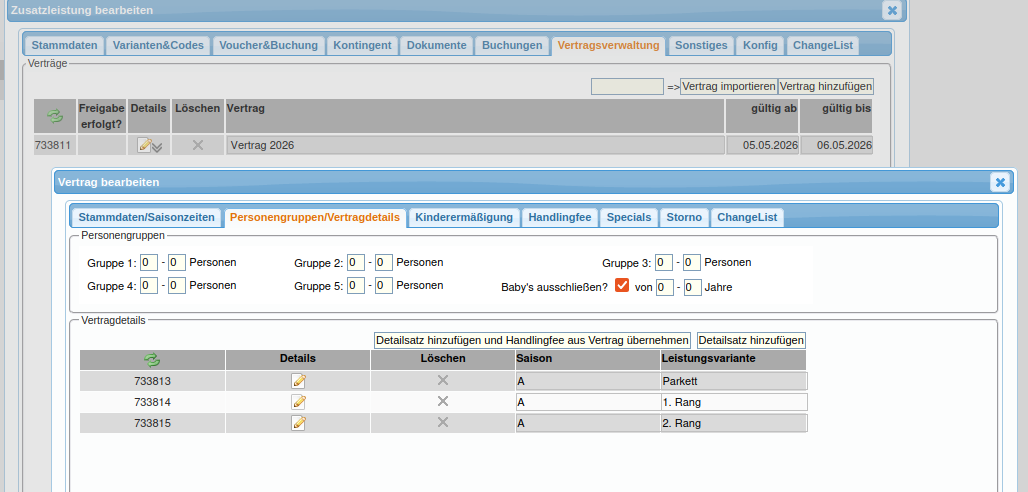The height and width of the screenshot is (492, 1028).
Task: Go to Stammdaten/Saisonzeiten tab
Action: click(x=146, y=217)
